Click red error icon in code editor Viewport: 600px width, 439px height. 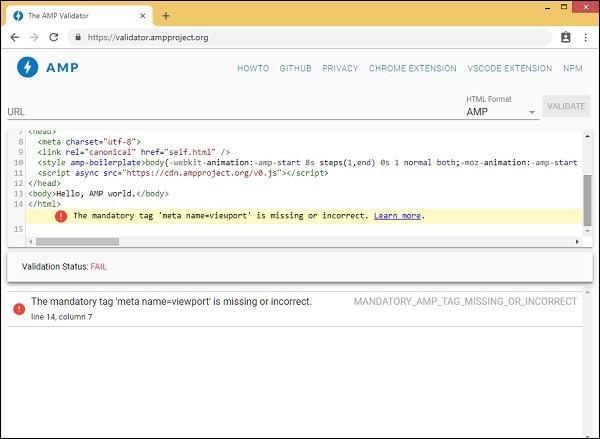coord(61,216)
